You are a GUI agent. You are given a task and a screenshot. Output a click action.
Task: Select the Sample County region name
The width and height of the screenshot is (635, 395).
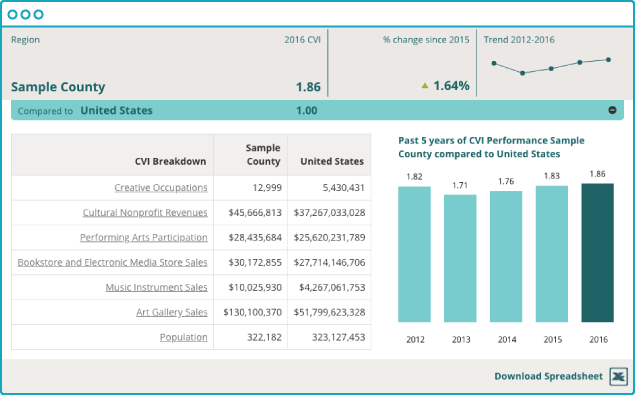click(x=58, y=87)
